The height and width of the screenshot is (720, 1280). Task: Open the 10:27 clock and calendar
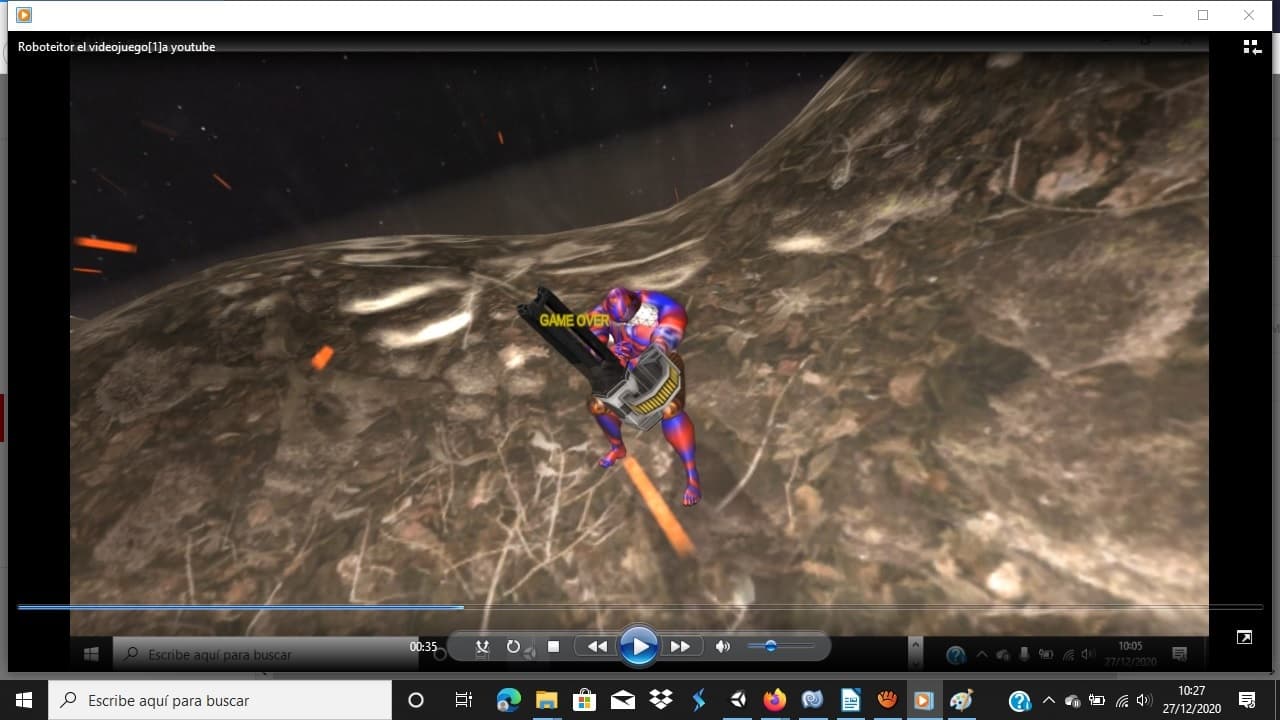[x=1191, y=700]
